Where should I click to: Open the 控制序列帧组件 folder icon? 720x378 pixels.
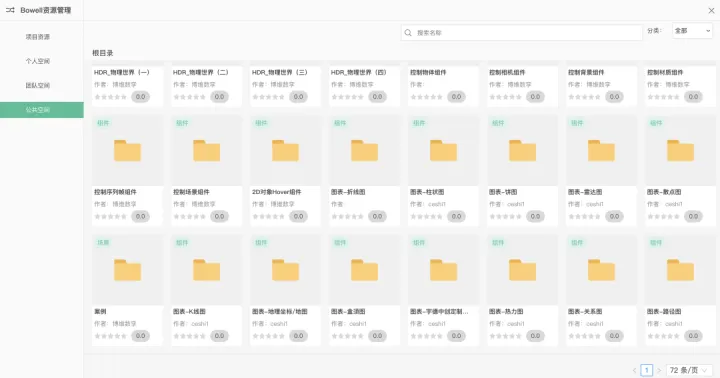click(x=127, y=151)
